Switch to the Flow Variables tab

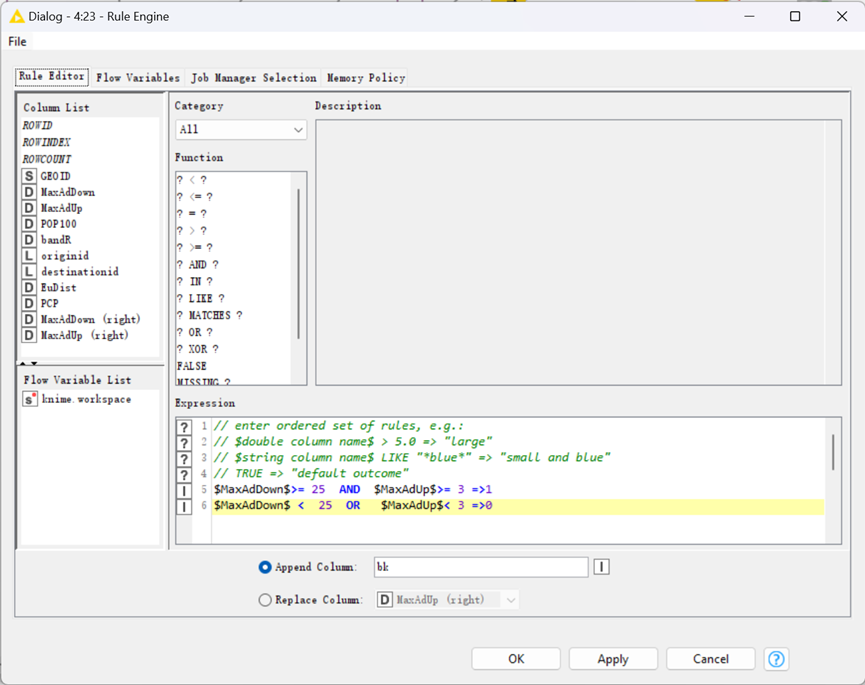[x=138, y=78]
